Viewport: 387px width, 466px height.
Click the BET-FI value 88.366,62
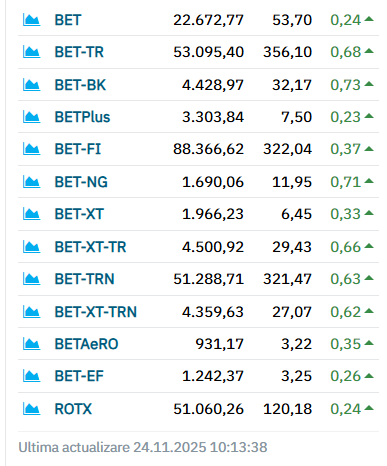208,149
